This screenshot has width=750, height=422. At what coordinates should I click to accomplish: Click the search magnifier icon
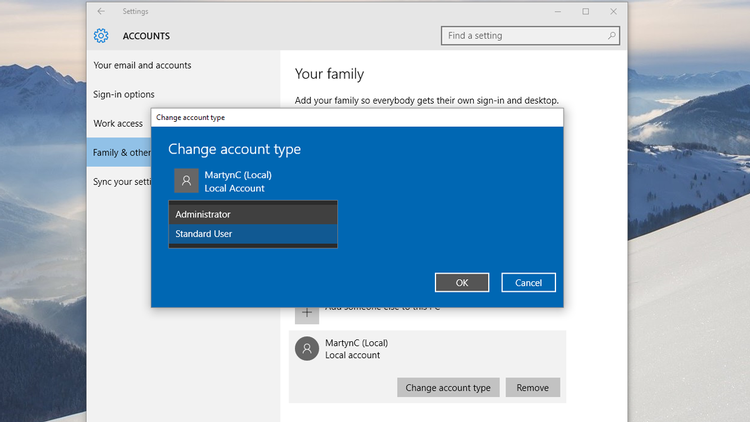[611, 35]
